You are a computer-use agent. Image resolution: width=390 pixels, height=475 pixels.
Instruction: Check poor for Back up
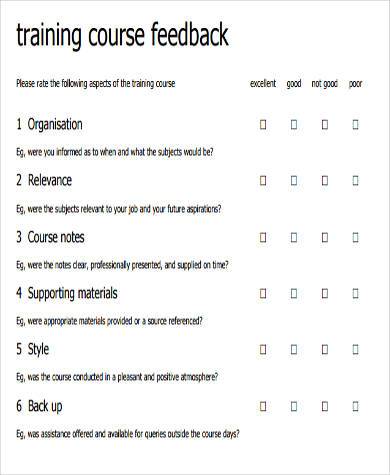tap(355, 406)
